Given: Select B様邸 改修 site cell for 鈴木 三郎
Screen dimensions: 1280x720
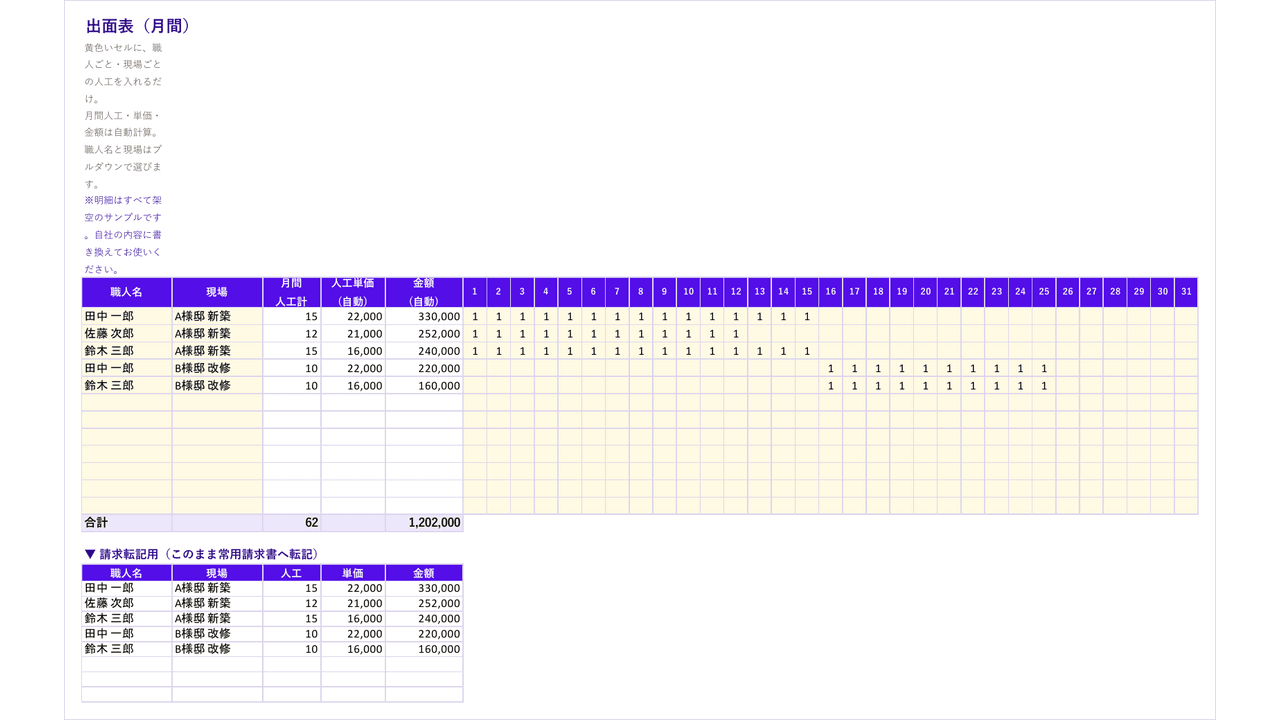Looking at the screenshot, I should coord(217,385).
